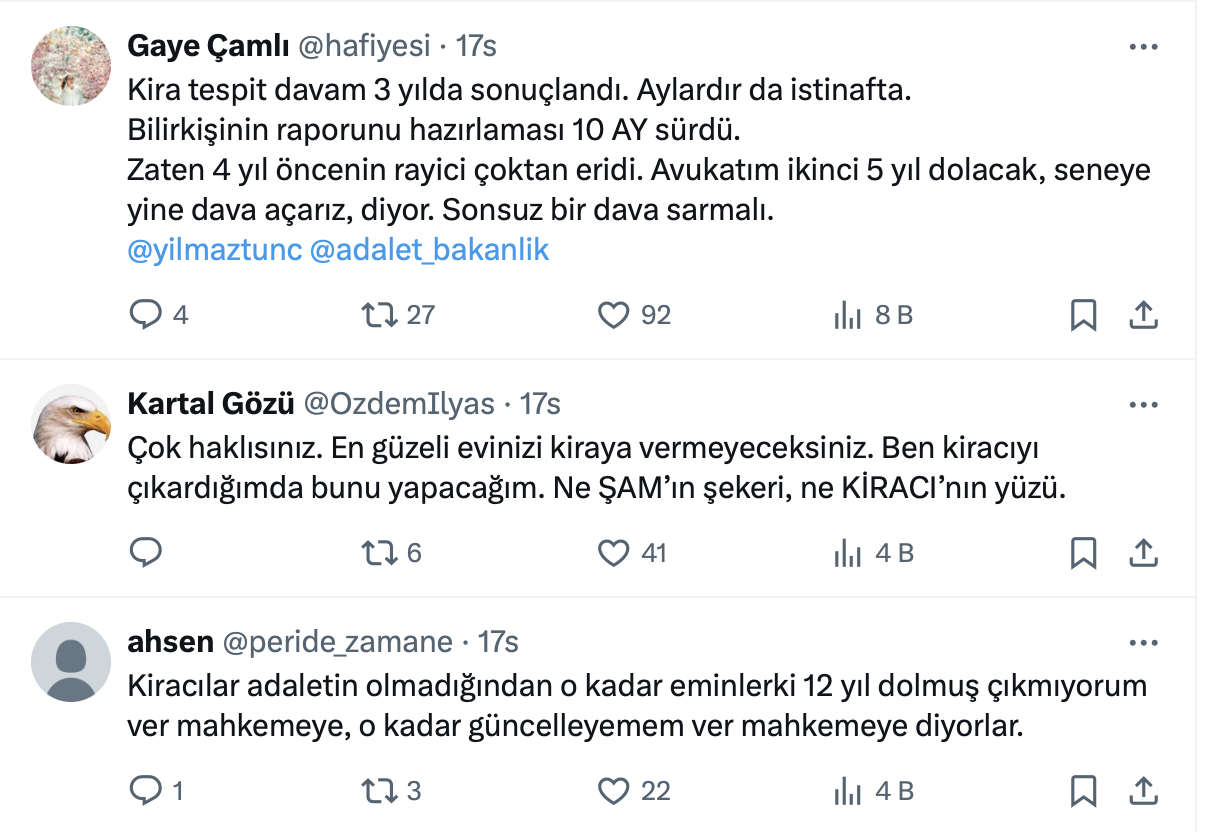Reply to Kartal Gözü's tweet
Image resolution: width=1206 pixels, height=832 pixels.
[146, 552]
